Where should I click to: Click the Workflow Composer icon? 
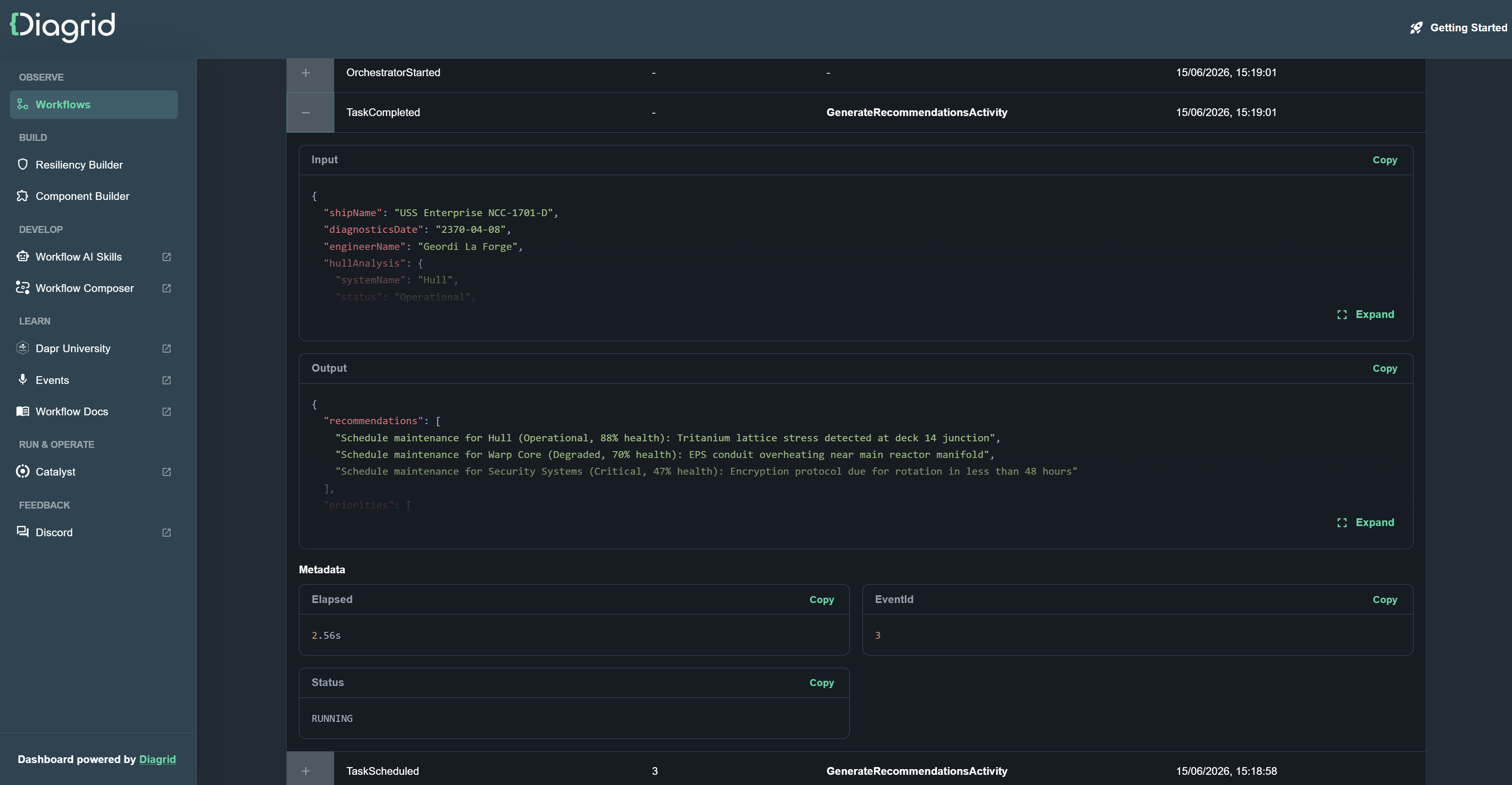point(22,287)
